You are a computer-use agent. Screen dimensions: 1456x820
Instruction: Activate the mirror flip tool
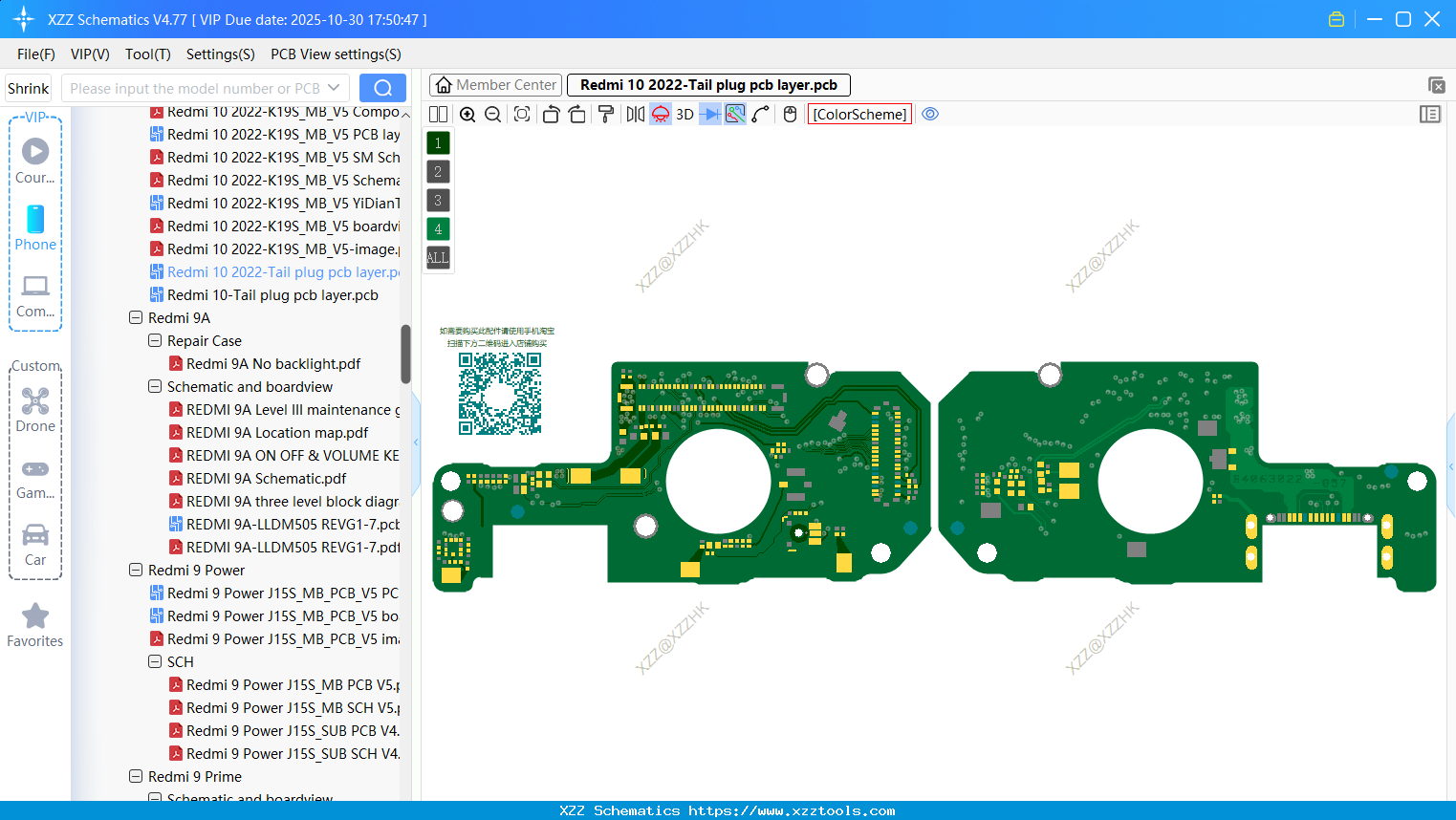(x=636, y=114)
